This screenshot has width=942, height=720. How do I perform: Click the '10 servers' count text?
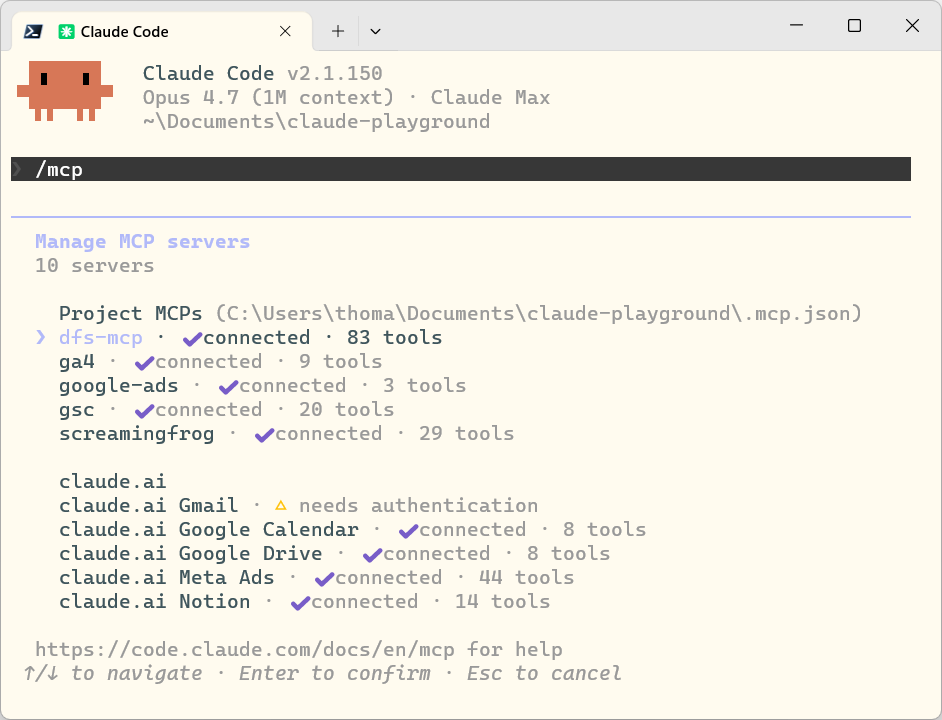pyautogui.click(x=94, y=265)
